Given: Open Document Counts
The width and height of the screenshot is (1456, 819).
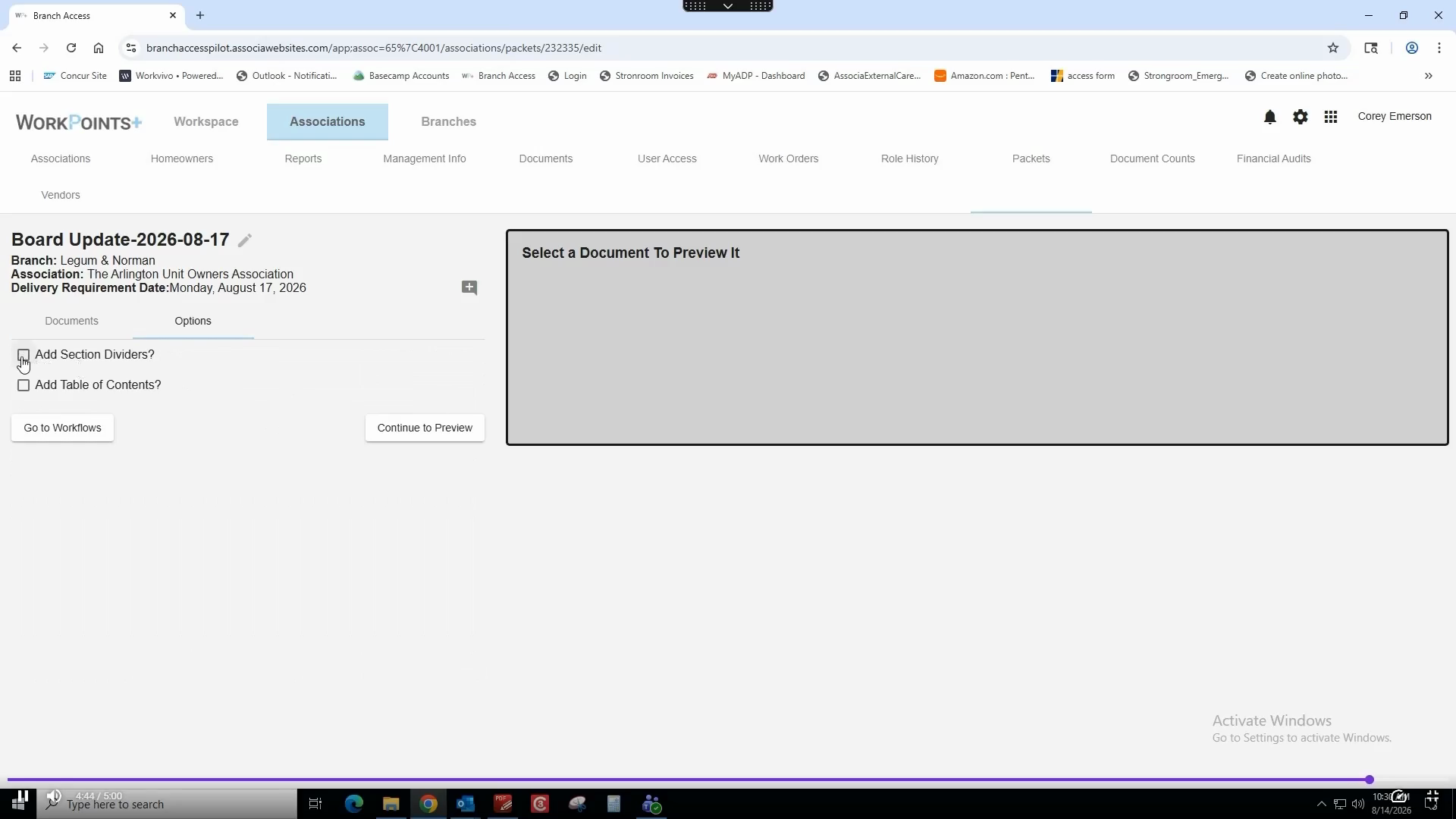Looking at the screenshot, I should pyautogui.click(x=1153, y=158).
